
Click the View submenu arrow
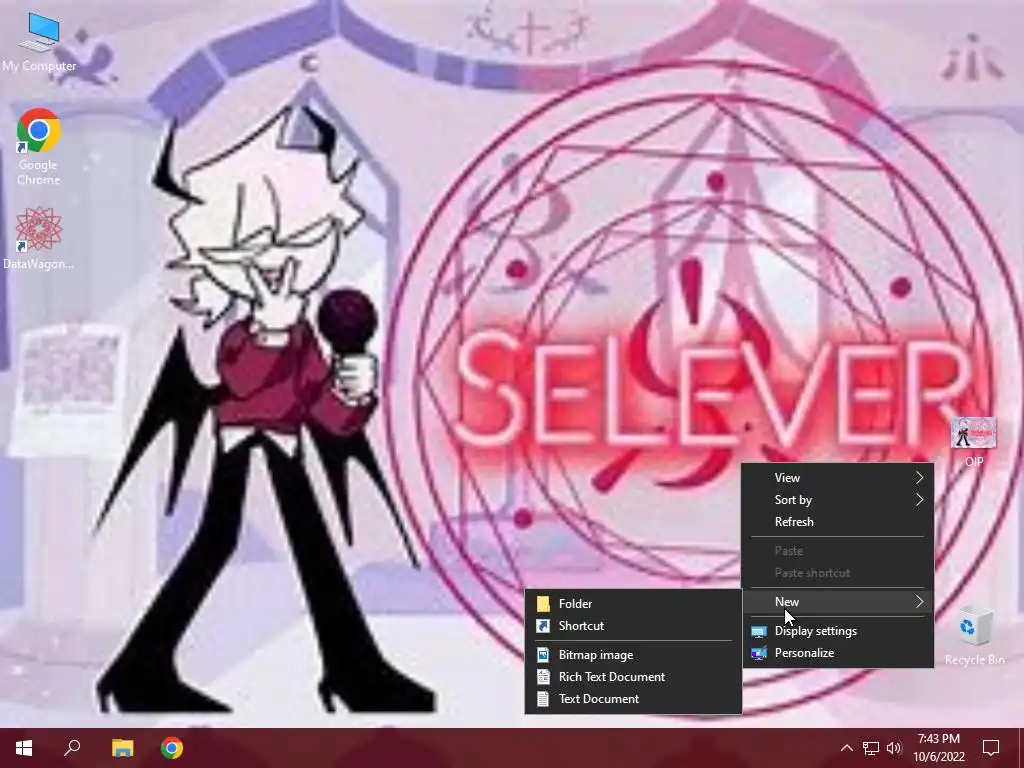pos(920,477)
